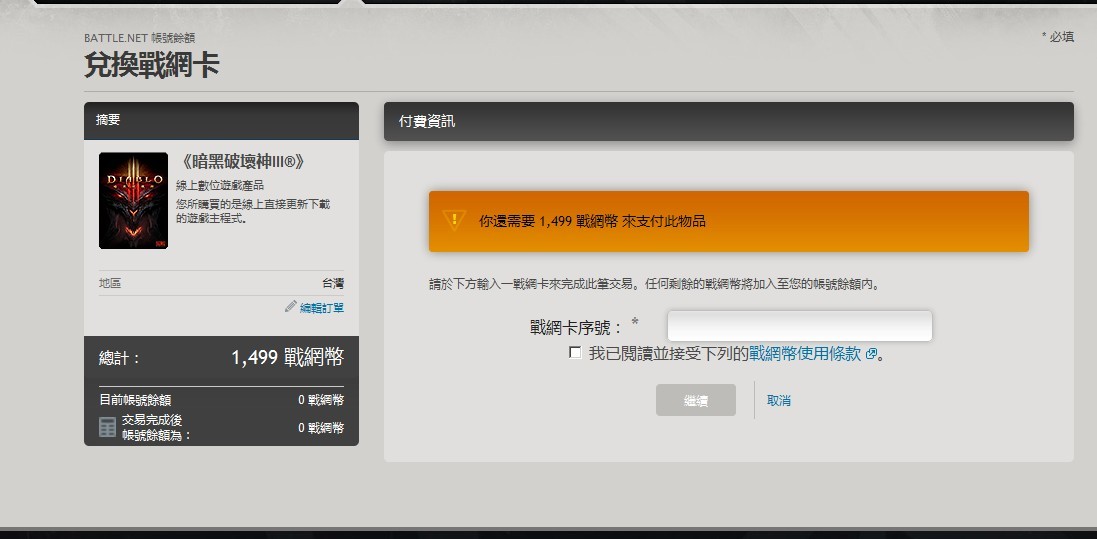Click the 《暗黑破壞神III®》 product title
1097x539 pixels.
pyautogui.click(x=242, y=162)
